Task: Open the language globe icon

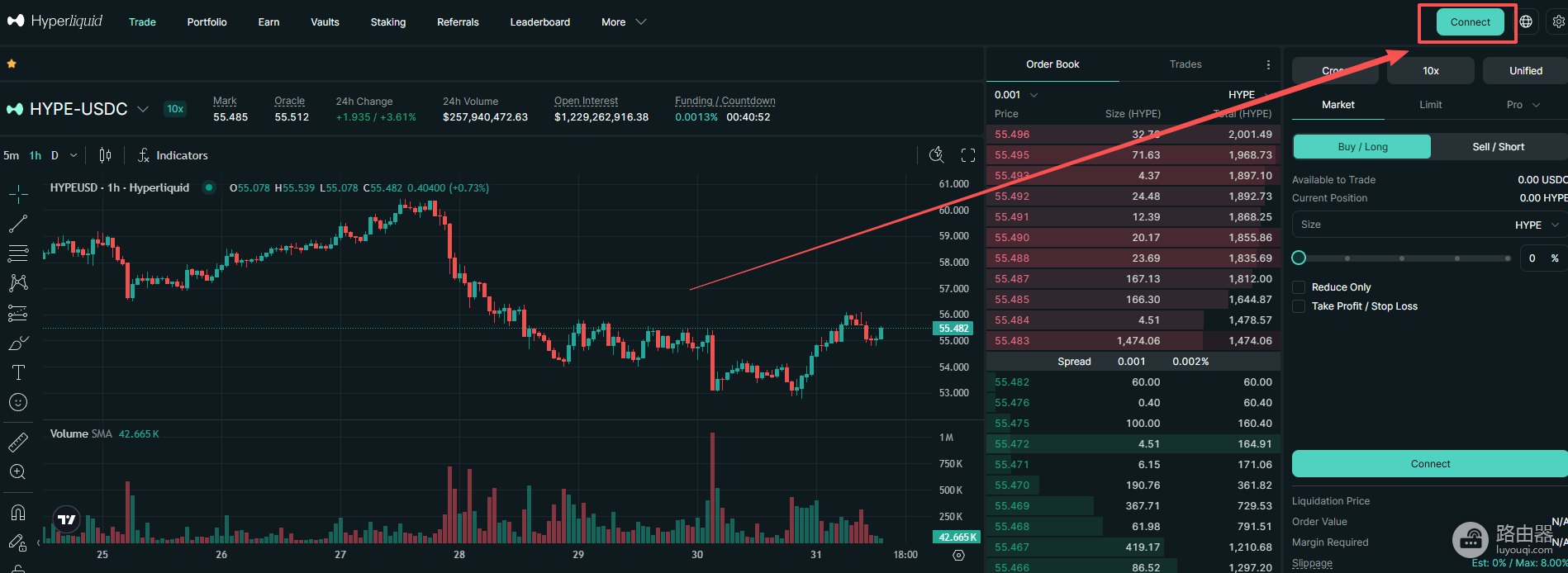Action: (1526, 21)
